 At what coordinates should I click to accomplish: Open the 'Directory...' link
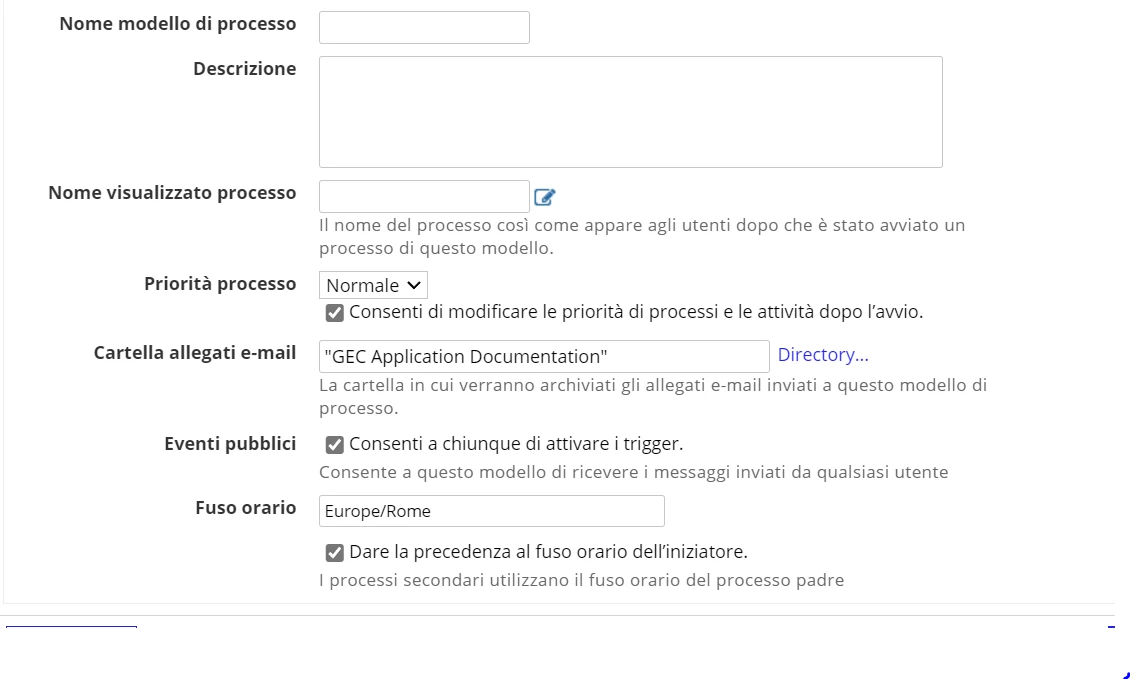pyautogui.click(x=823, y=355)
